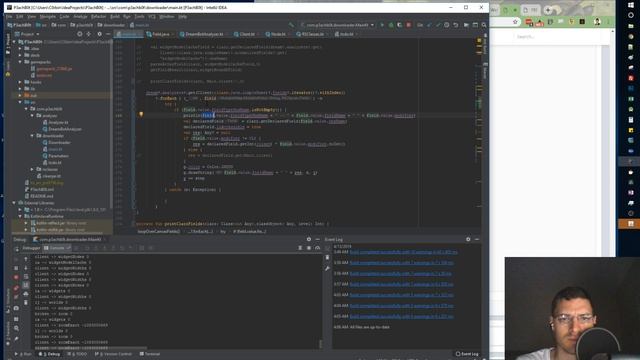Hide the Event Log panel with minus icon
640x360 pixels.
tap(477, 240)
